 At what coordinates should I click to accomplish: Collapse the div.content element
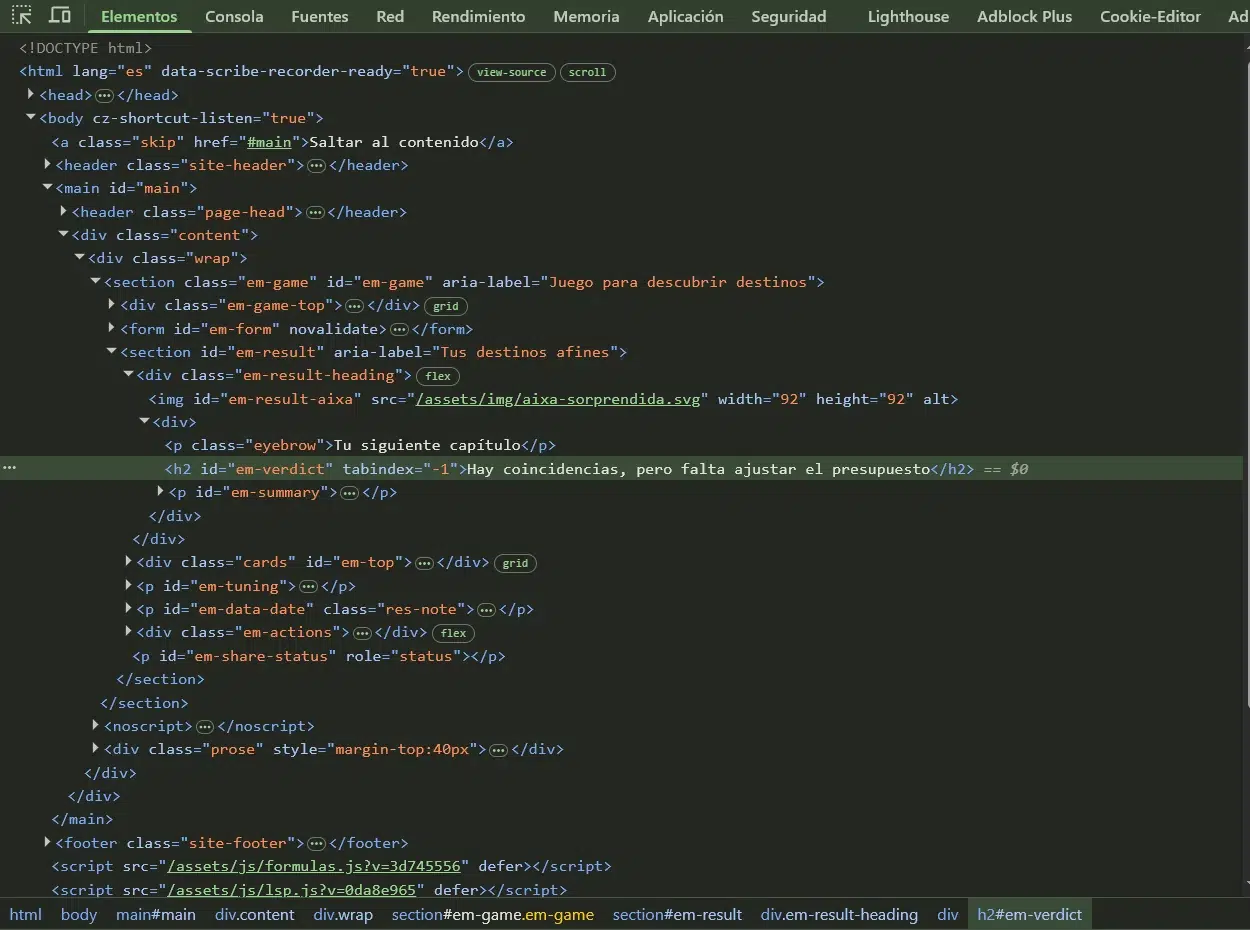coord(63,234)
